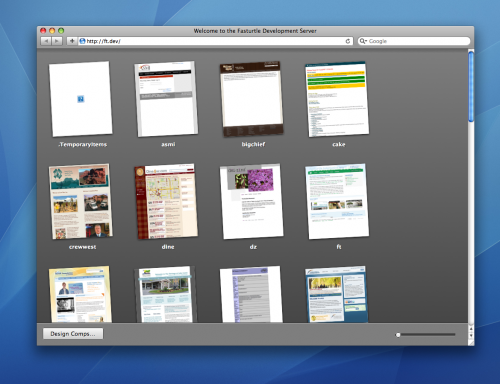Screen dimensions: 500x384
Task: Focus the http://ft.dev/ address field
Action: [215, 41]
